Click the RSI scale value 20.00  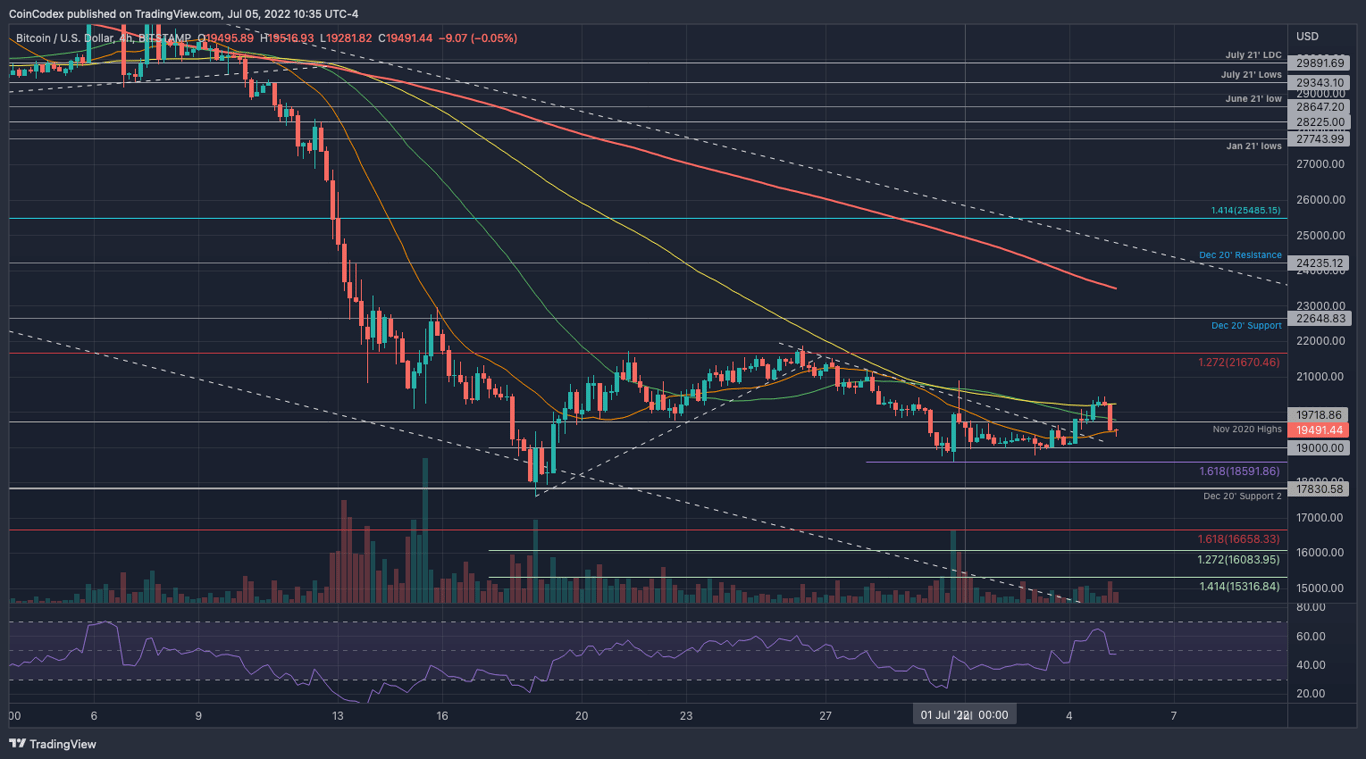[1311, 693]
